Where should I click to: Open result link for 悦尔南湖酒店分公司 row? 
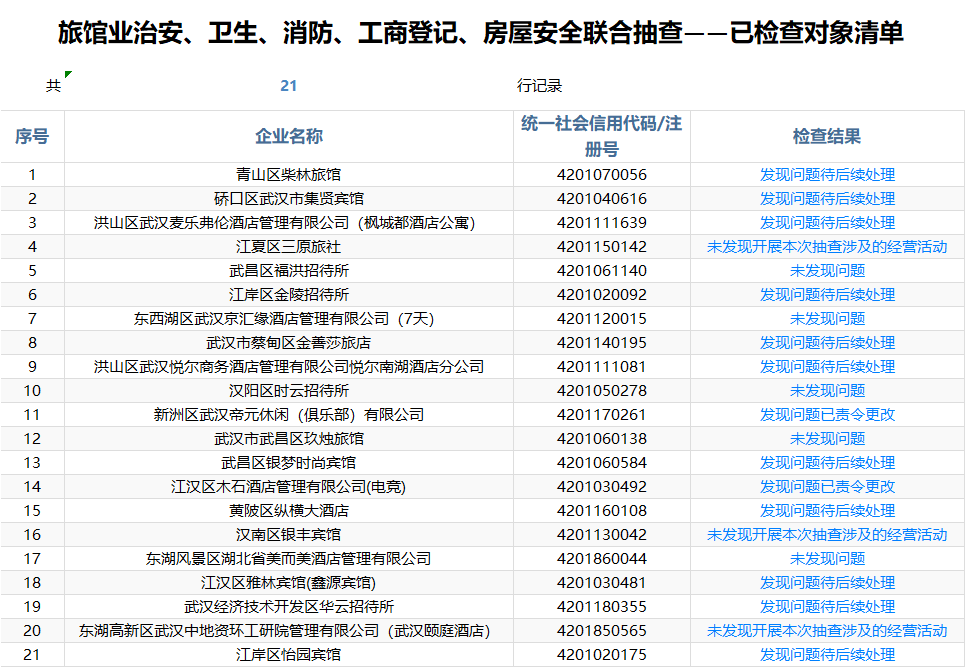[x=827, y=367]
